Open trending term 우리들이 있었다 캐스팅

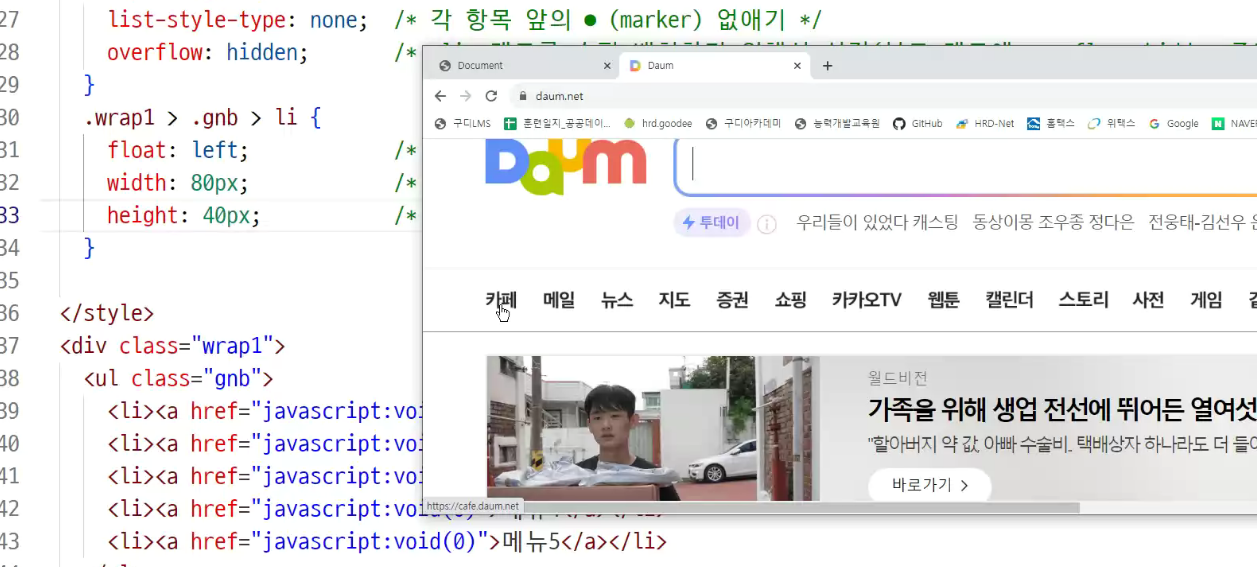point(877,223)
